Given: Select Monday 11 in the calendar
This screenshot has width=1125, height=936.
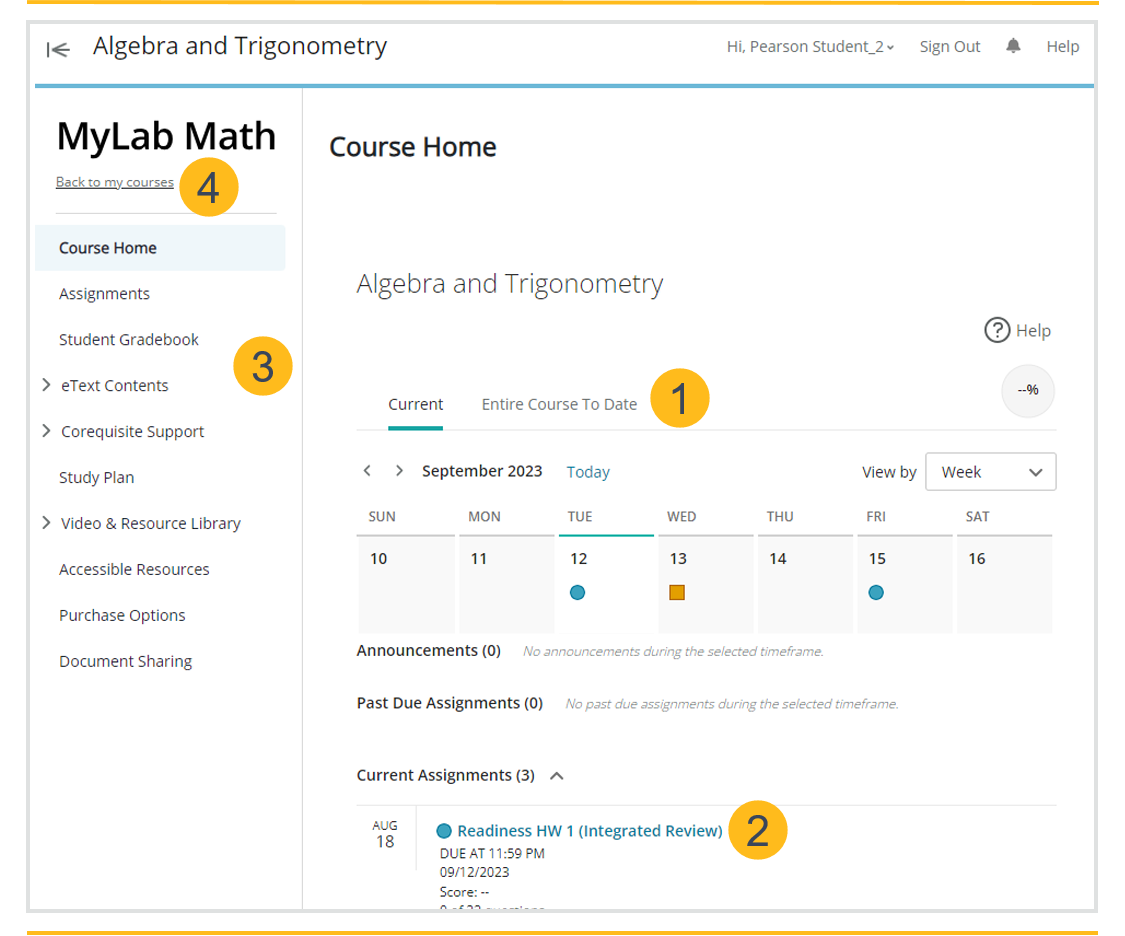Looking at the screenshot, I should coord(507,586).
